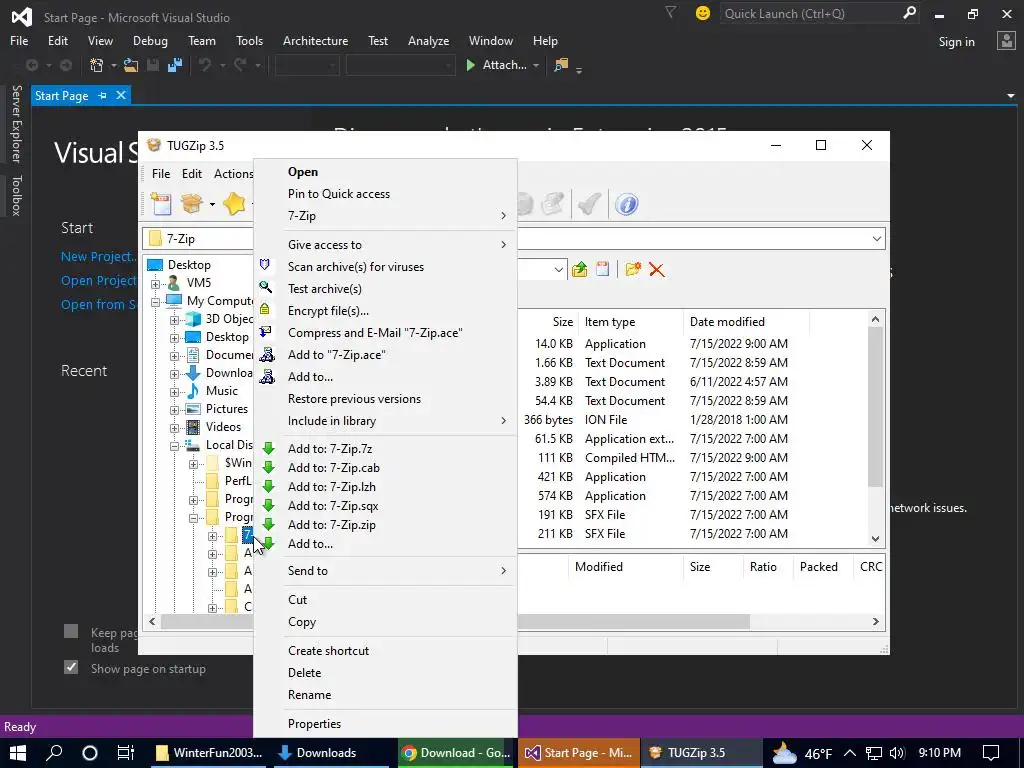Click the Open Project link on Start Page
This screenshot has height=768, width=1024.
(x=99, y=281)
